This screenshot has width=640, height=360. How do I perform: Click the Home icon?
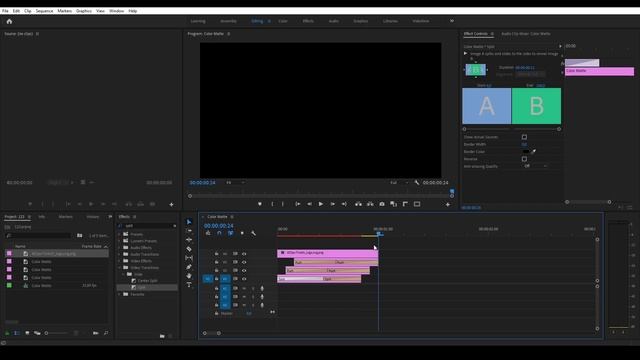tap(9, 21)
